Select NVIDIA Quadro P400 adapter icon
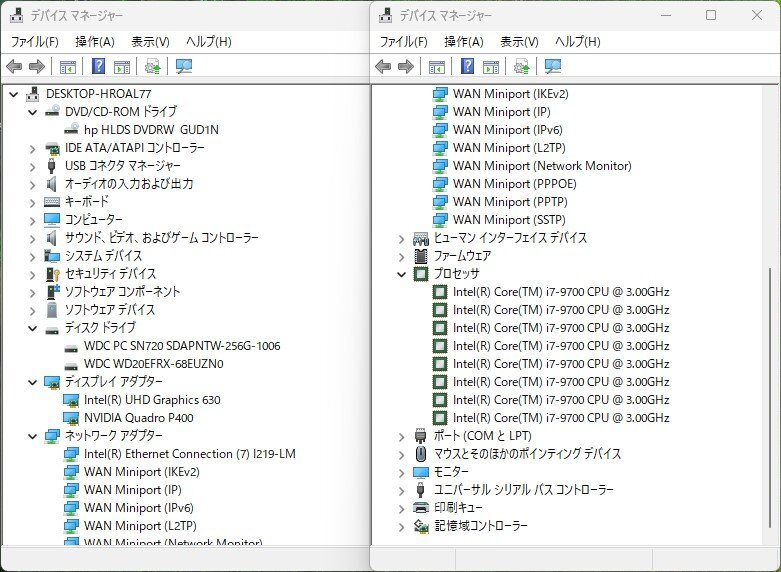781x572 pixels. [x=71, y=418]
